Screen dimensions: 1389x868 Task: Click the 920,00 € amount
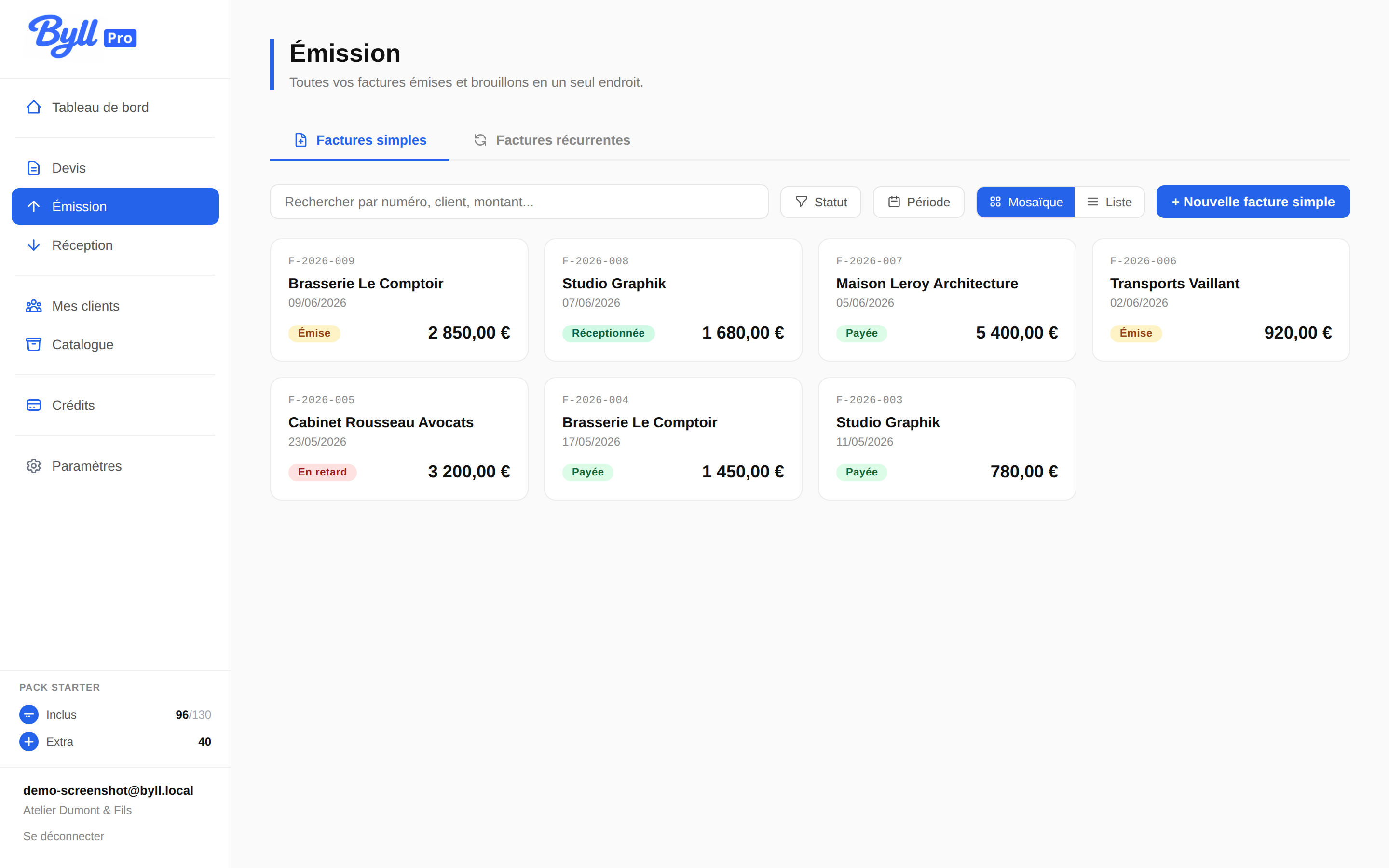pos(1298,333)
